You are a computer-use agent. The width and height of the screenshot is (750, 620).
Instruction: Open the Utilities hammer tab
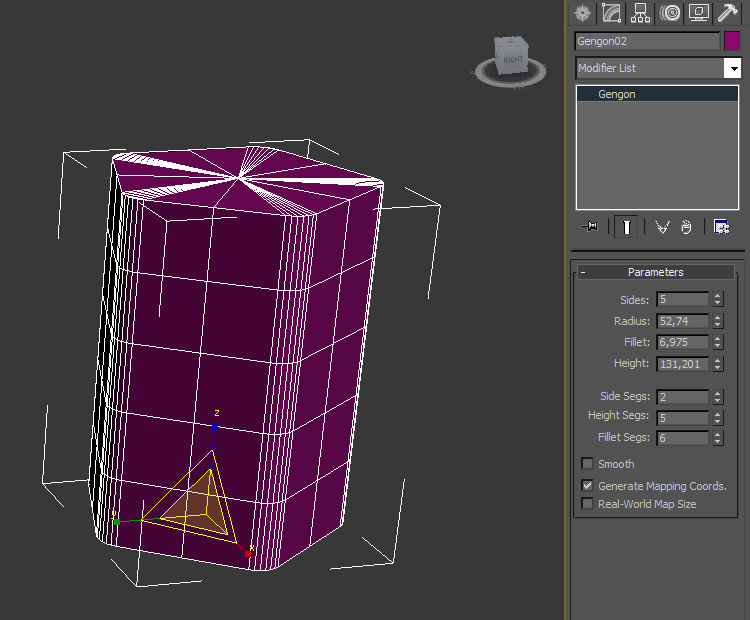click(x=728, y=13)
